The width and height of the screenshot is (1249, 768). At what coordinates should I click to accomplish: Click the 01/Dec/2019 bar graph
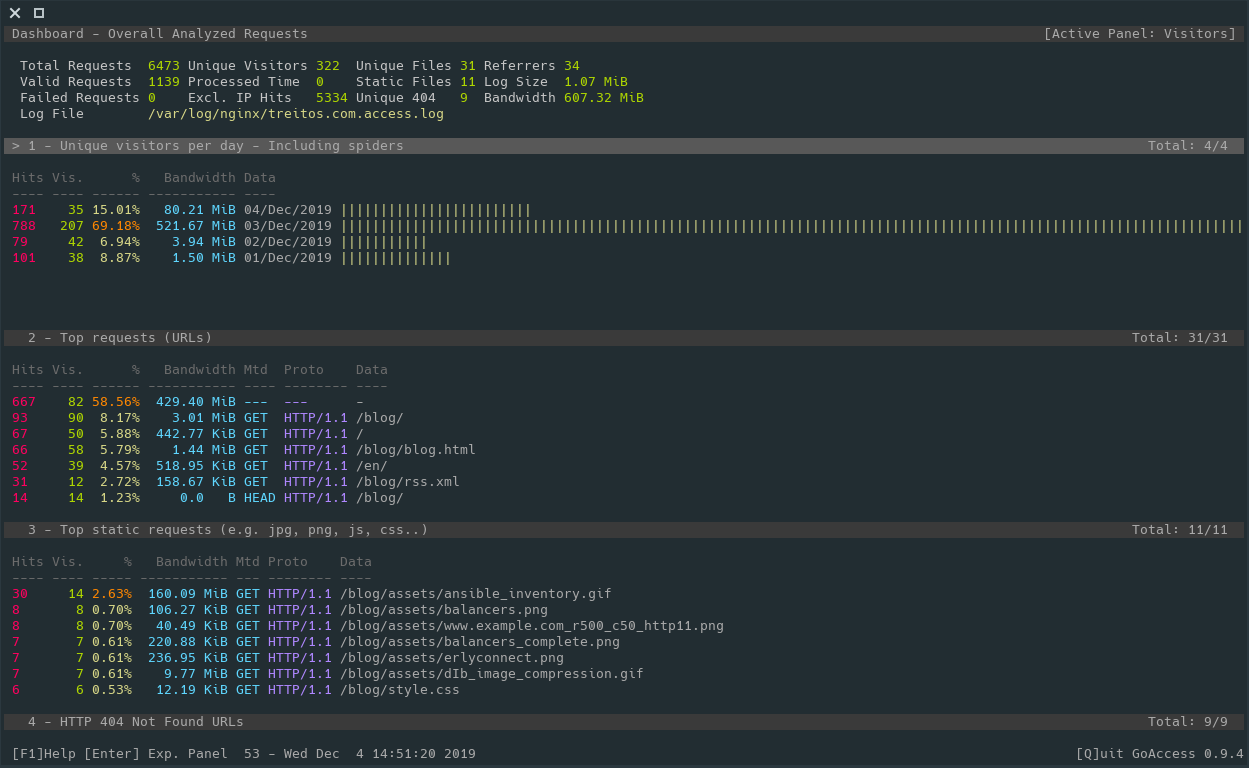tap(396, 258)
